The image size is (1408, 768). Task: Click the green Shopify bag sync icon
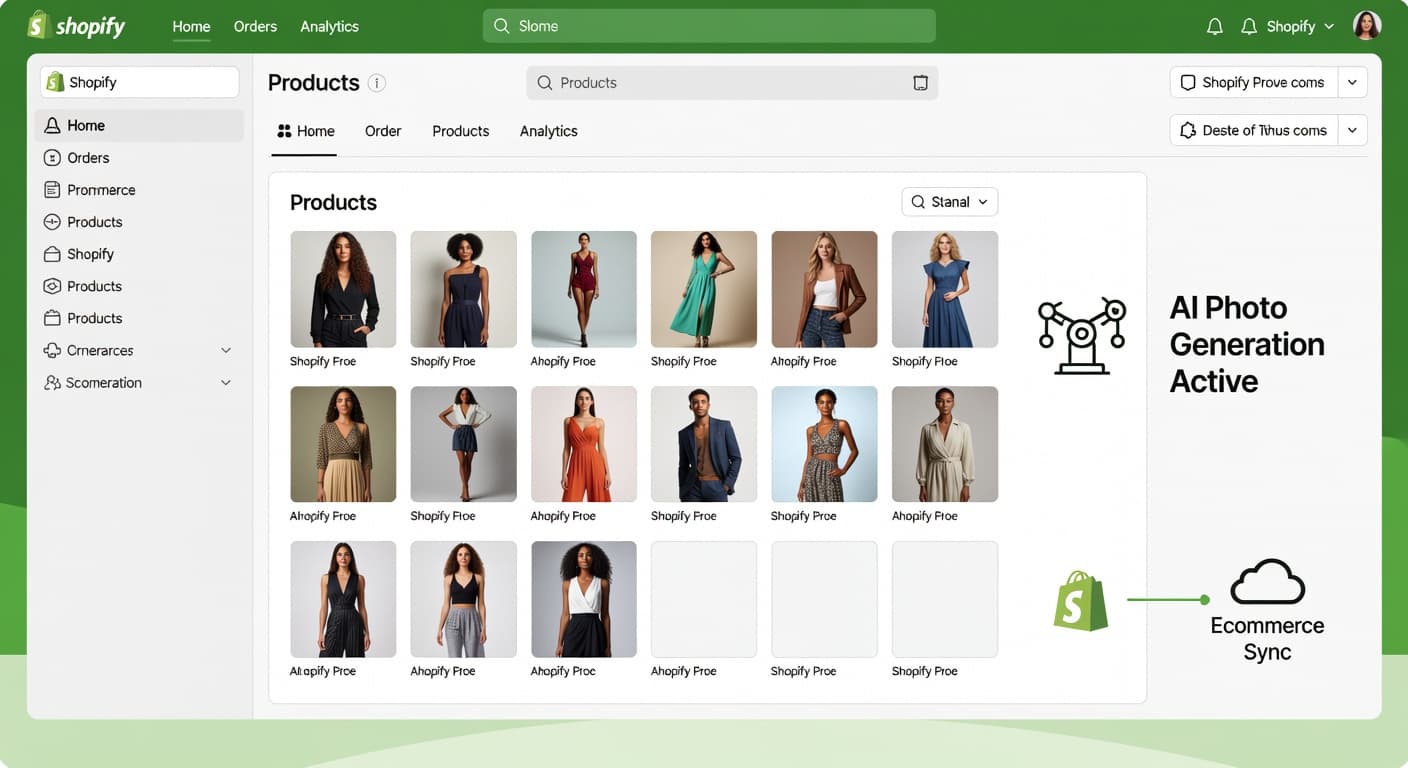click(1081, 600)
